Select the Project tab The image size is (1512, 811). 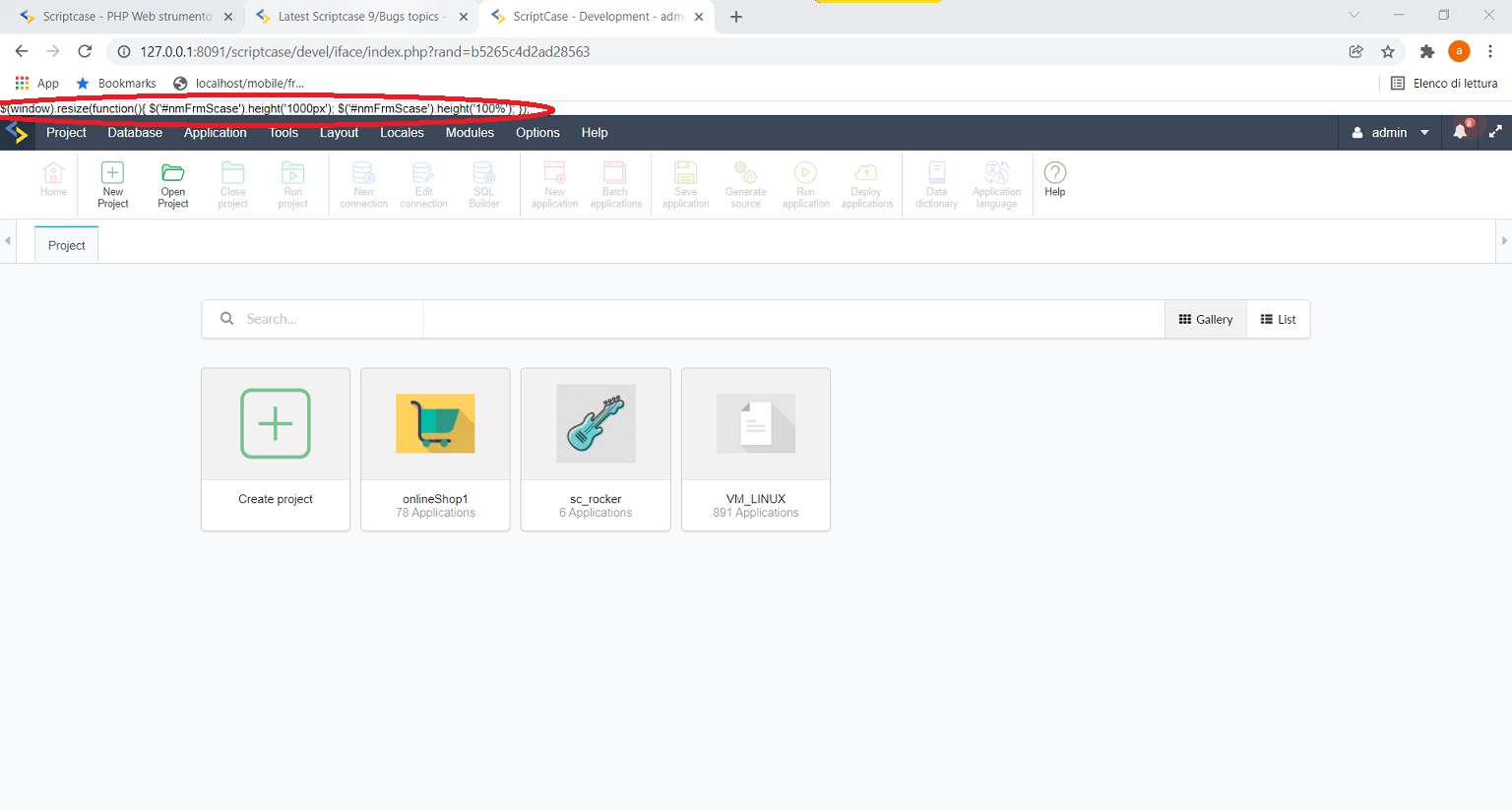(67, 245)
